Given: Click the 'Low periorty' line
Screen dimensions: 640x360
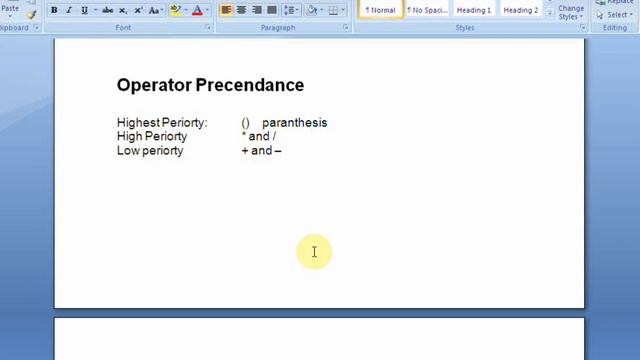Looking at the screenshot, I should tap(150, 151).
